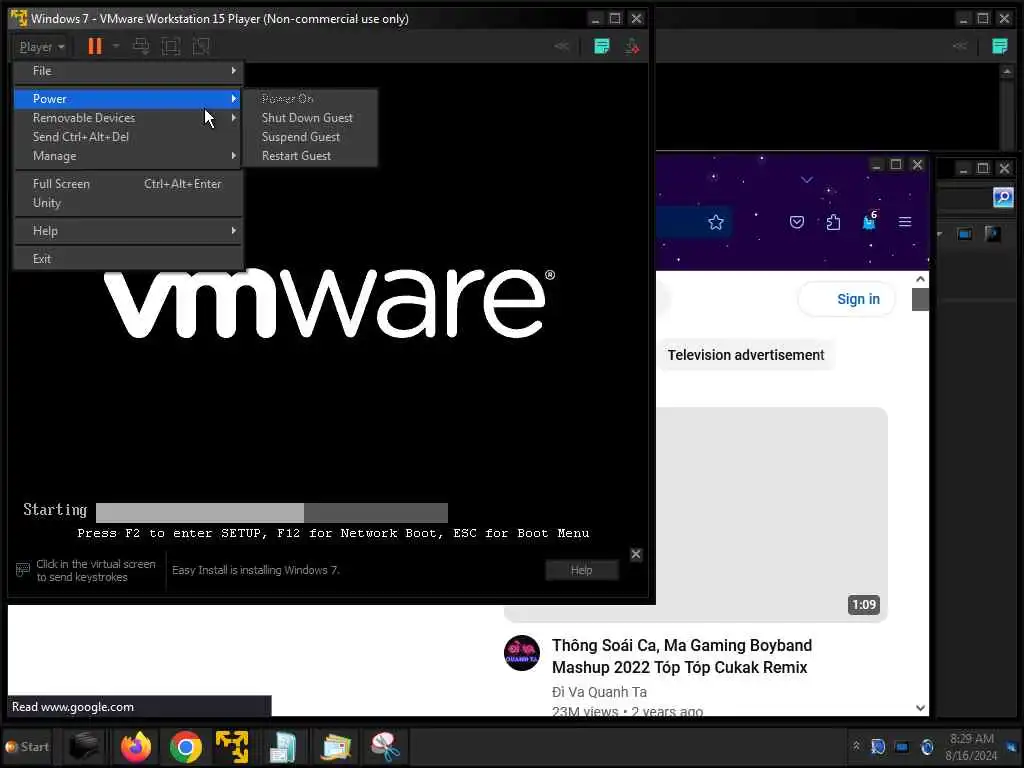Close the Easy Install notification bar
This screenshot has height=768, width=1024.
636,554
